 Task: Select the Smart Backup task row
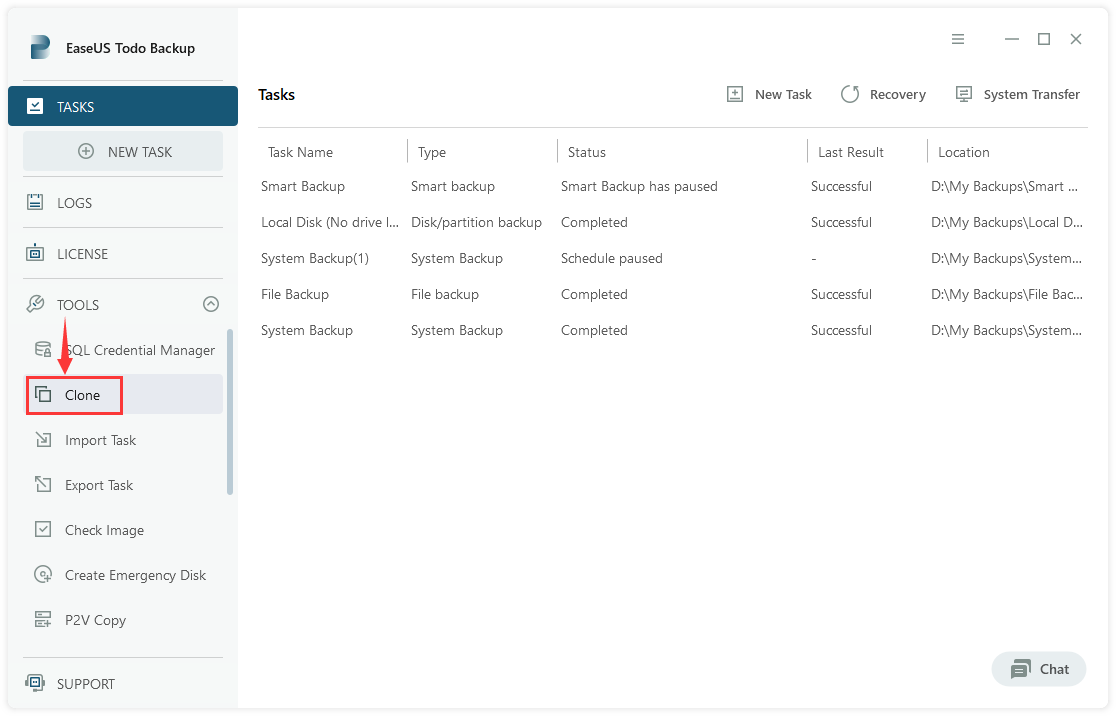pyautogui.click(x=303, y=186)
